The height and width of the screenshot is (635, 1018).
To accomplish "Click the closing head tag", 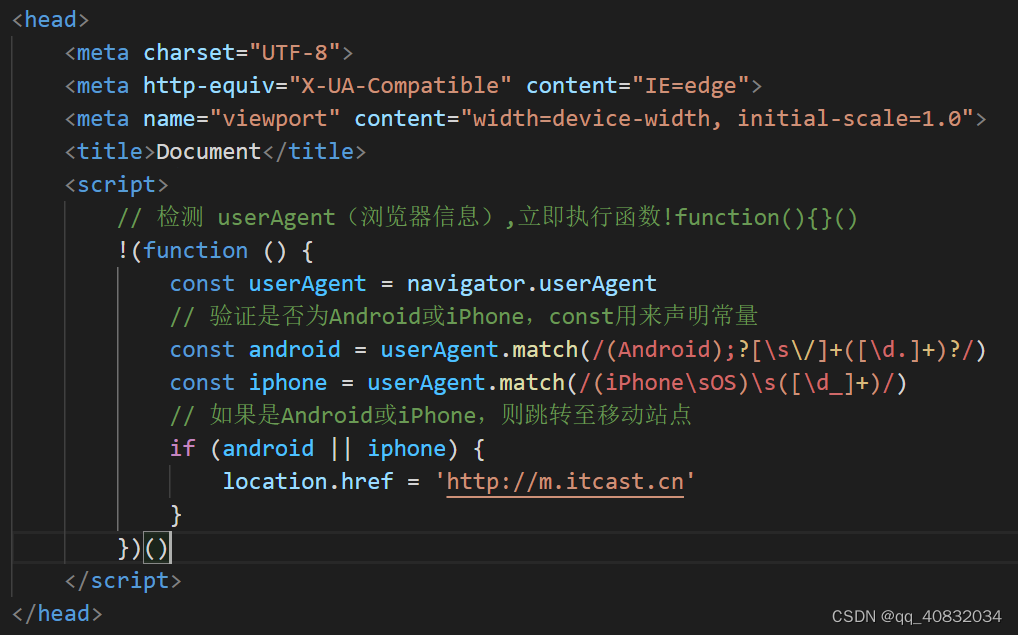I will 56,613.
